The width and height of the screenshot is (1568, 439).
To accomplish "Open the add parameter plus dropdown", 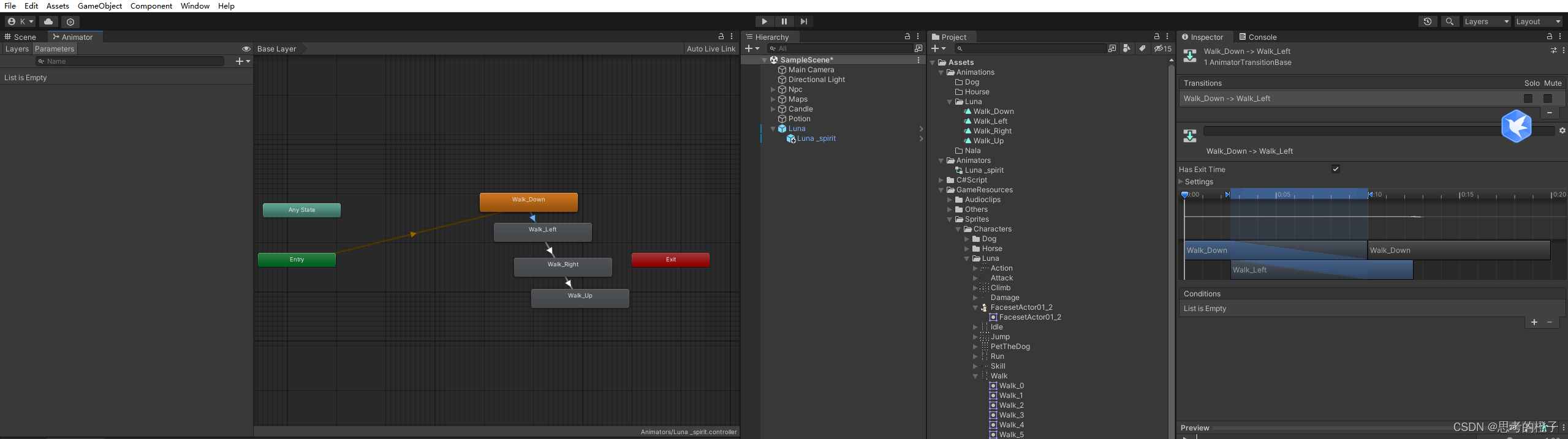I will tap(243, 61).
